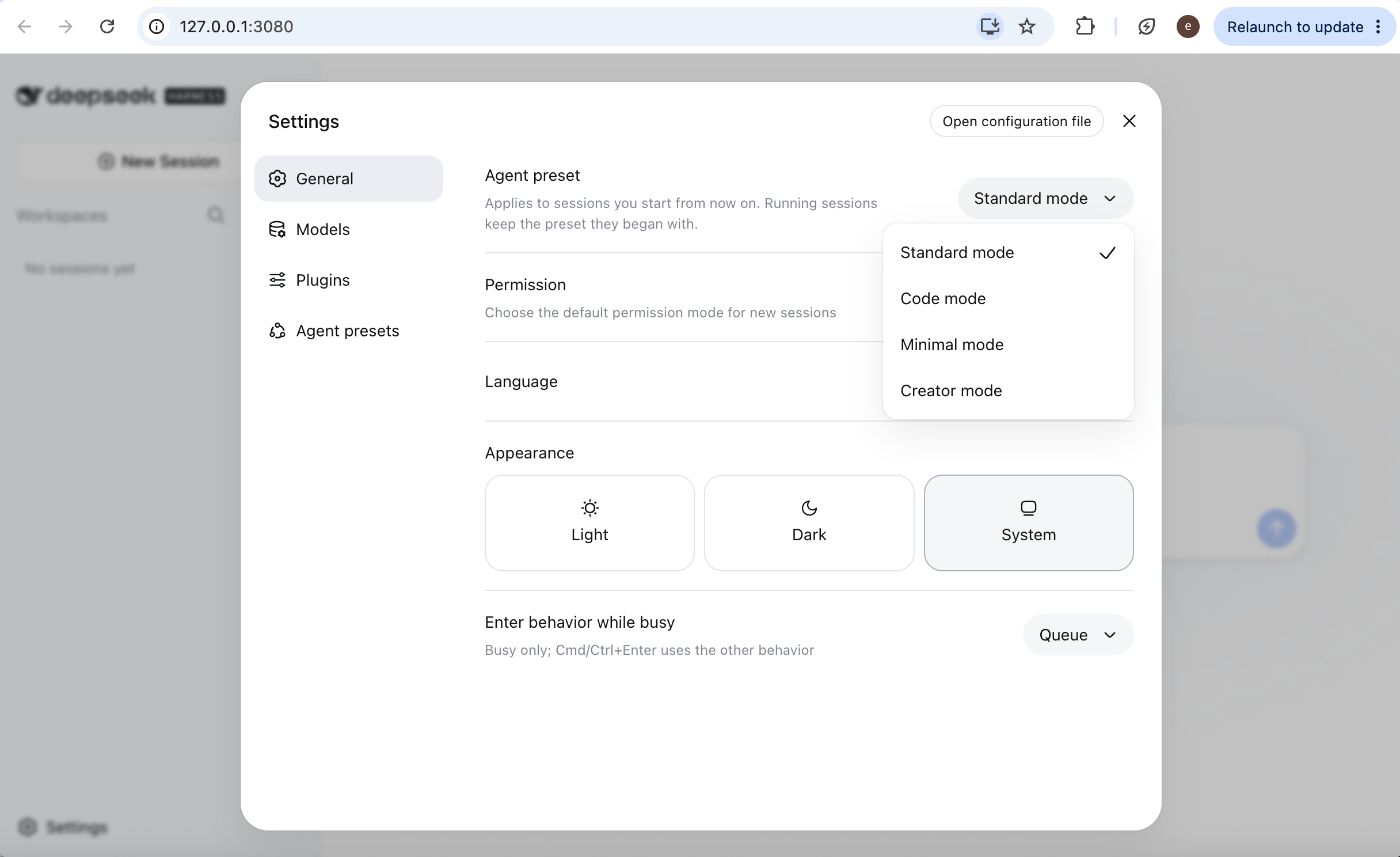Click the blue send arrow button
Image resolution: width=1400 pixels, height=857 pixels.
(1276, 528)
